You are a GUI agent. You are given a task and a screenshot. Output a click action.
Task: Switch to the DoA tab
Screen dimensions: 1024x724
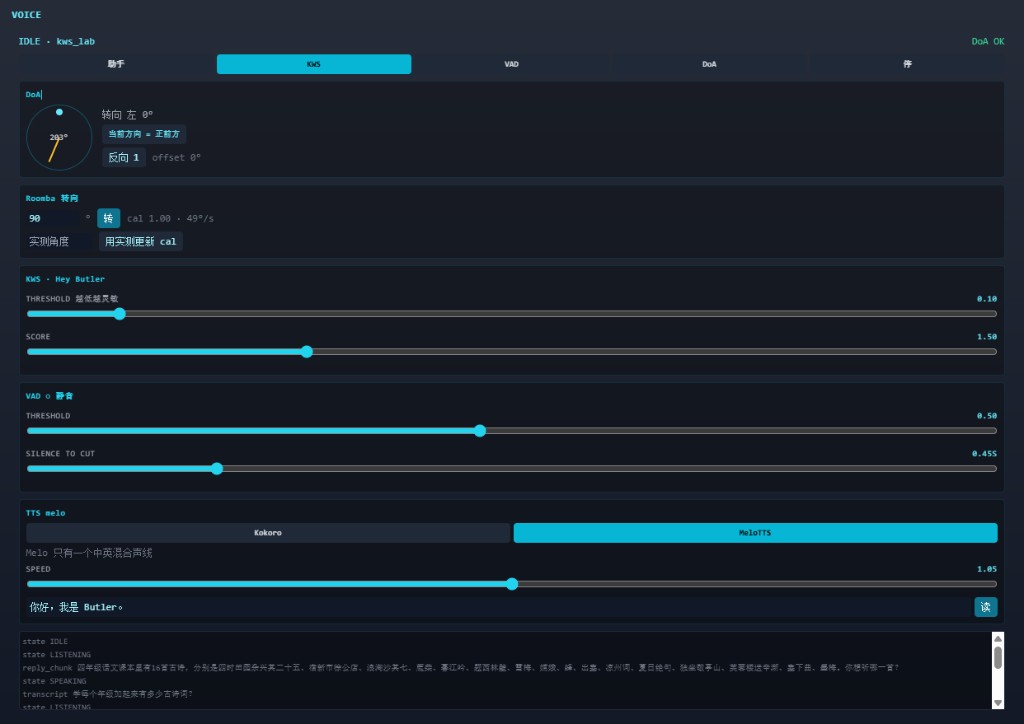coord(709,64)
